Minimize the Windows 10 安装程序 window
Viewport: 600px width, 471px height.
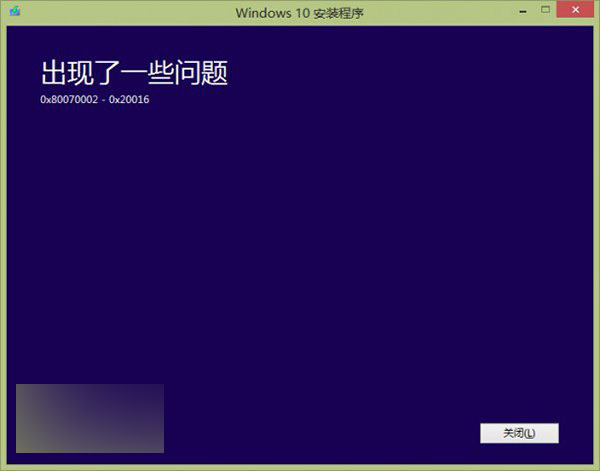(x=523, y=12)
